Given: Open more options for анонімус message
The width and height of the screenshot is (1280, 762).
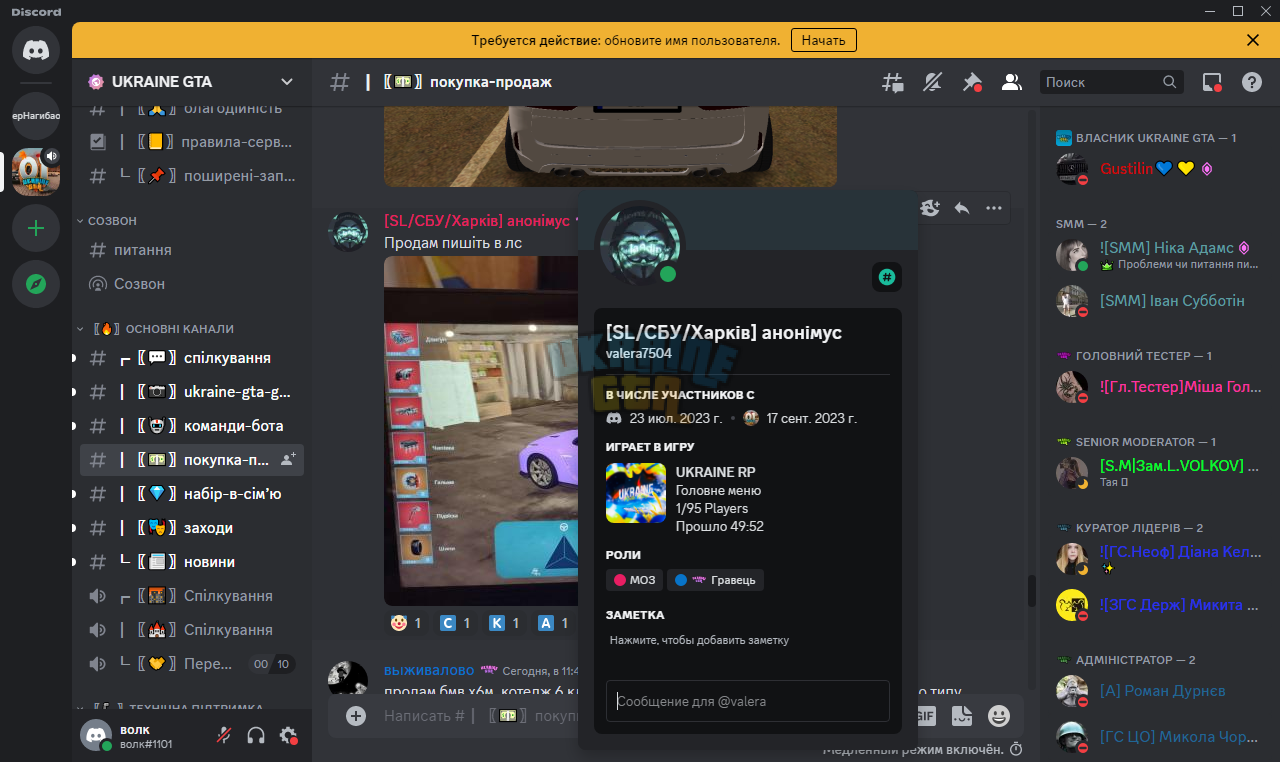Looking at the screenshot, I should click(x=994, y=208).
